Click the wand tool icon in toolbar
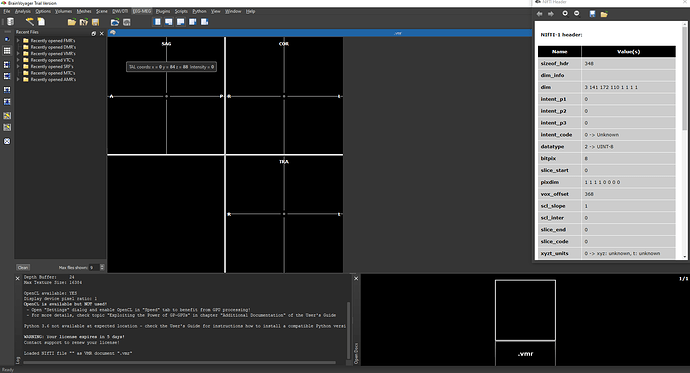Viewport: 690px width, 373px height. click(x=29, y=22)
